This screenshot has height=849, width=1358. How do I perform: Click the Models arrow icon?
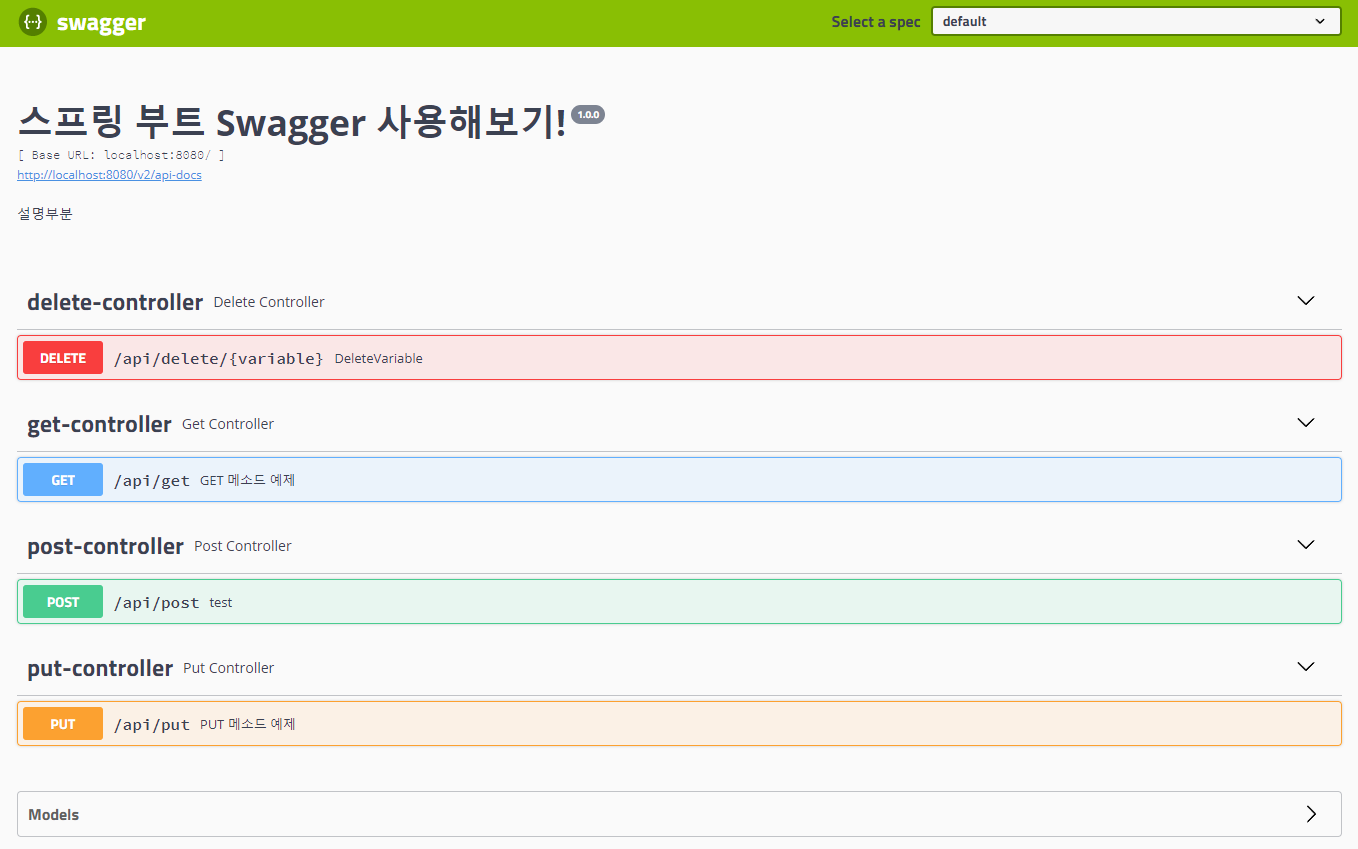tap(1313, 814)
